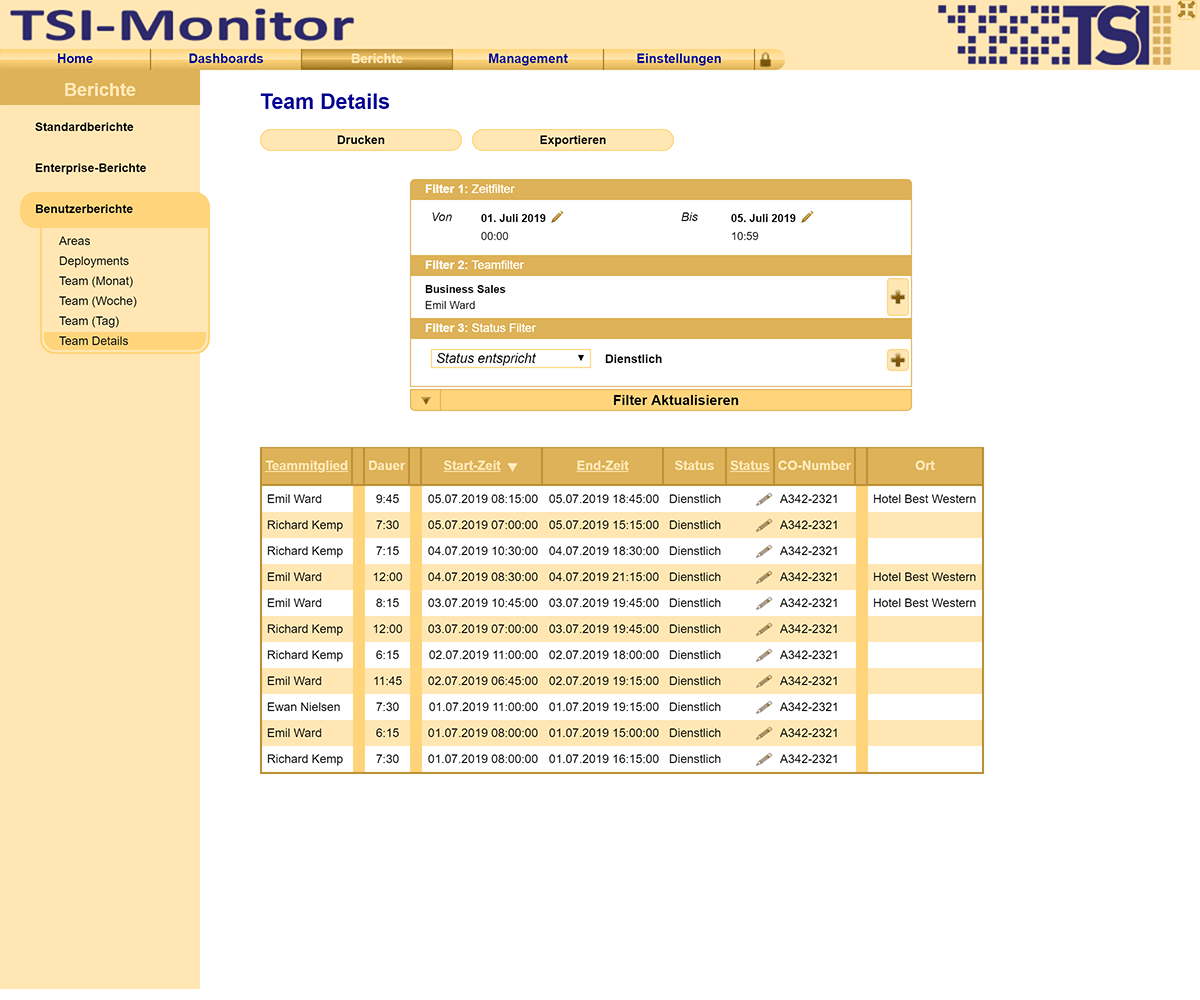Click Emil Ward in the Teamfilter
Image resolution: width=1200 pixels, height=1000 pixels.
(450, 305)
